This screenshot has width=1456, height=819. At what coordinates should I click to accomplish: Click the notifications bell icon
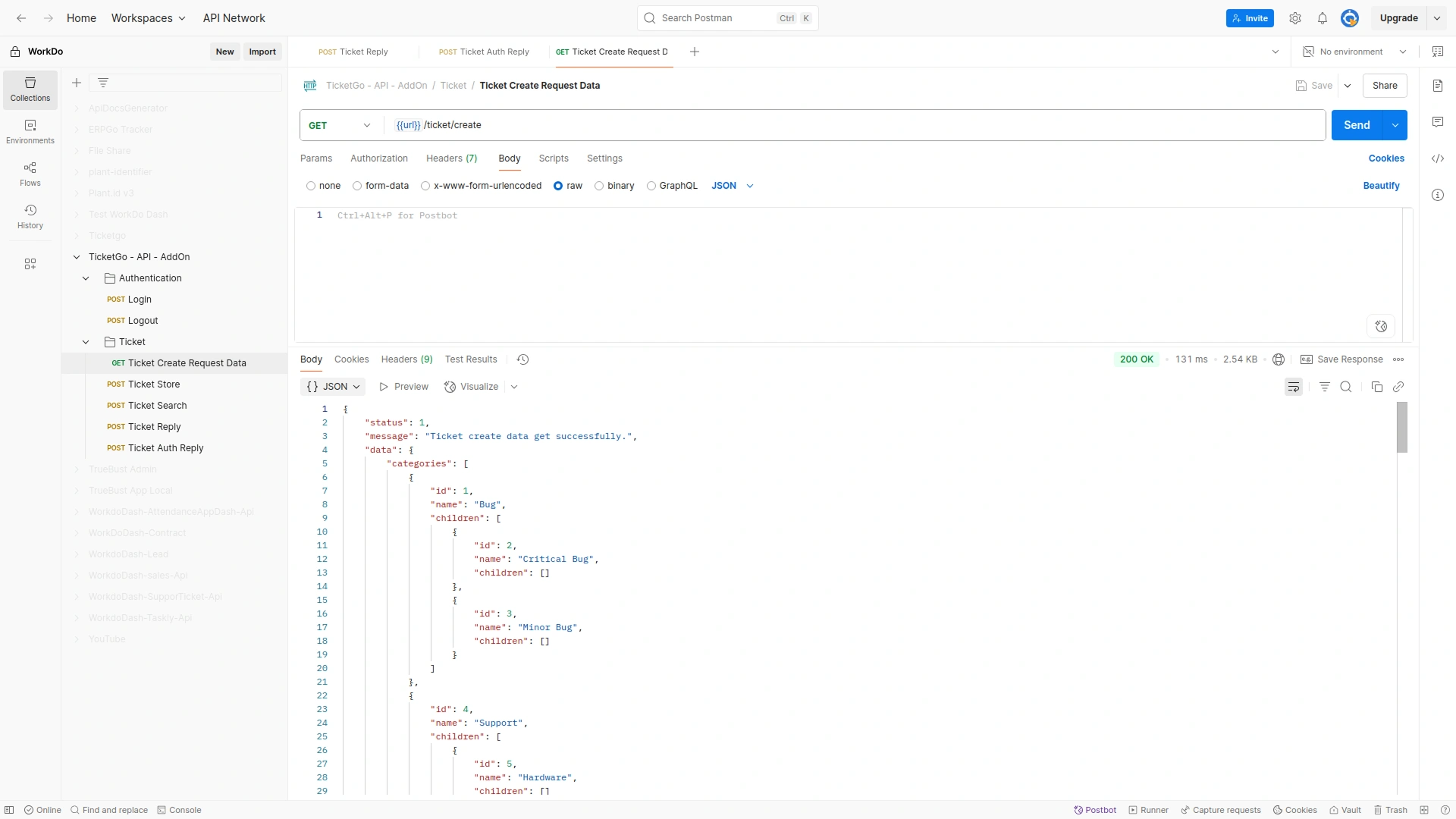coord(1322,18)
